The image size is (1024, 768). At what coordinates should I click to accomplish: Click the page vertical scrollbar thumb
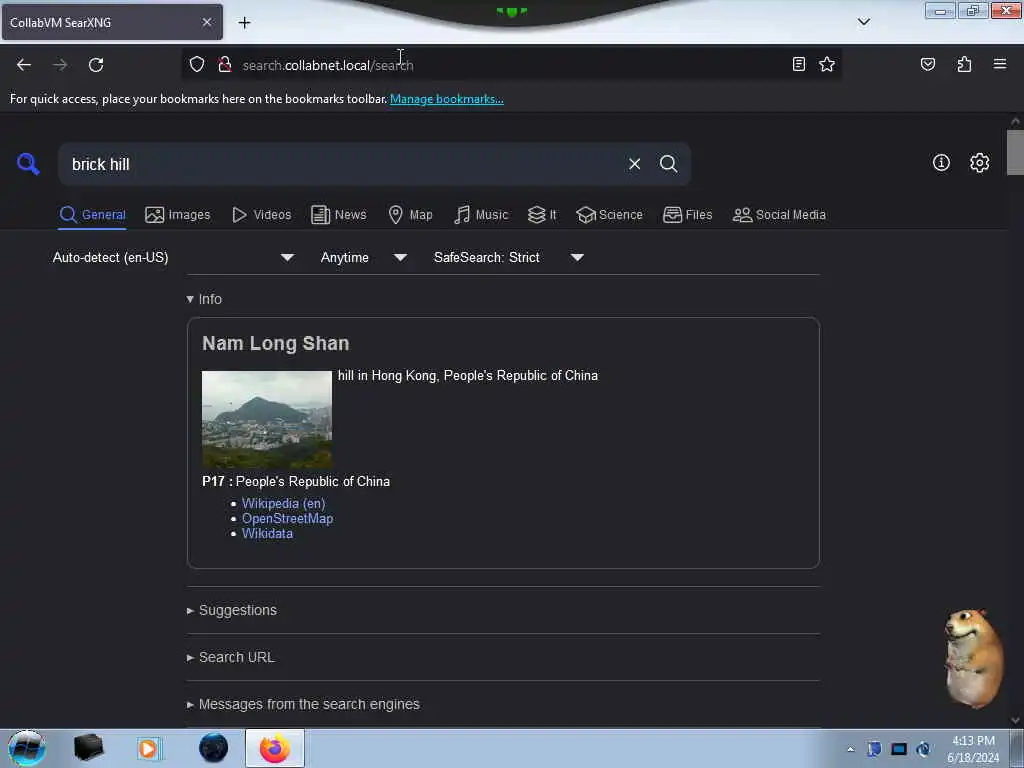pos(1015,153)
